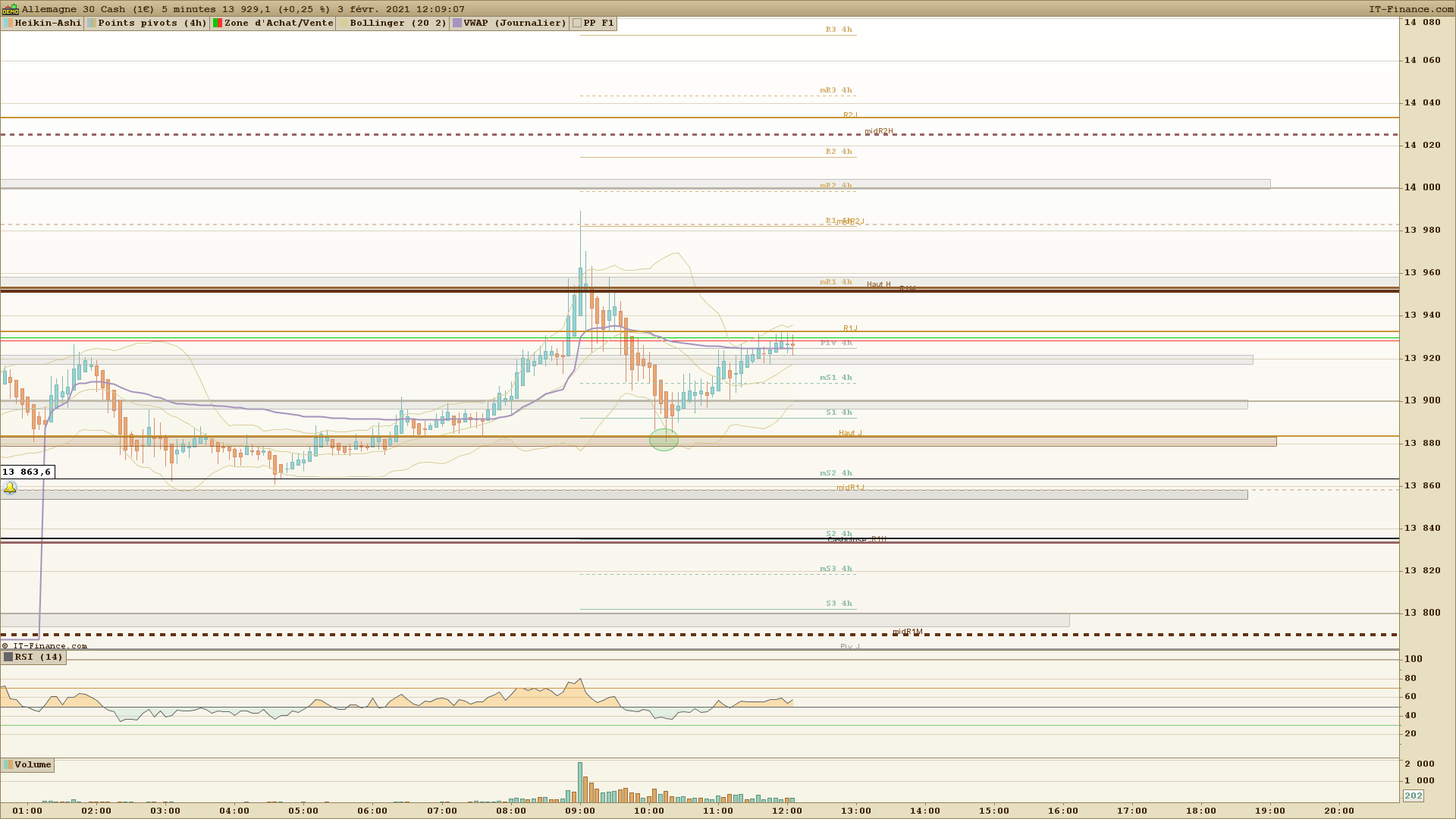This screenshot has height=819, width=1456.
Task: Open Heikin-Ashi indicator settings label
Action: click(48, 24)
